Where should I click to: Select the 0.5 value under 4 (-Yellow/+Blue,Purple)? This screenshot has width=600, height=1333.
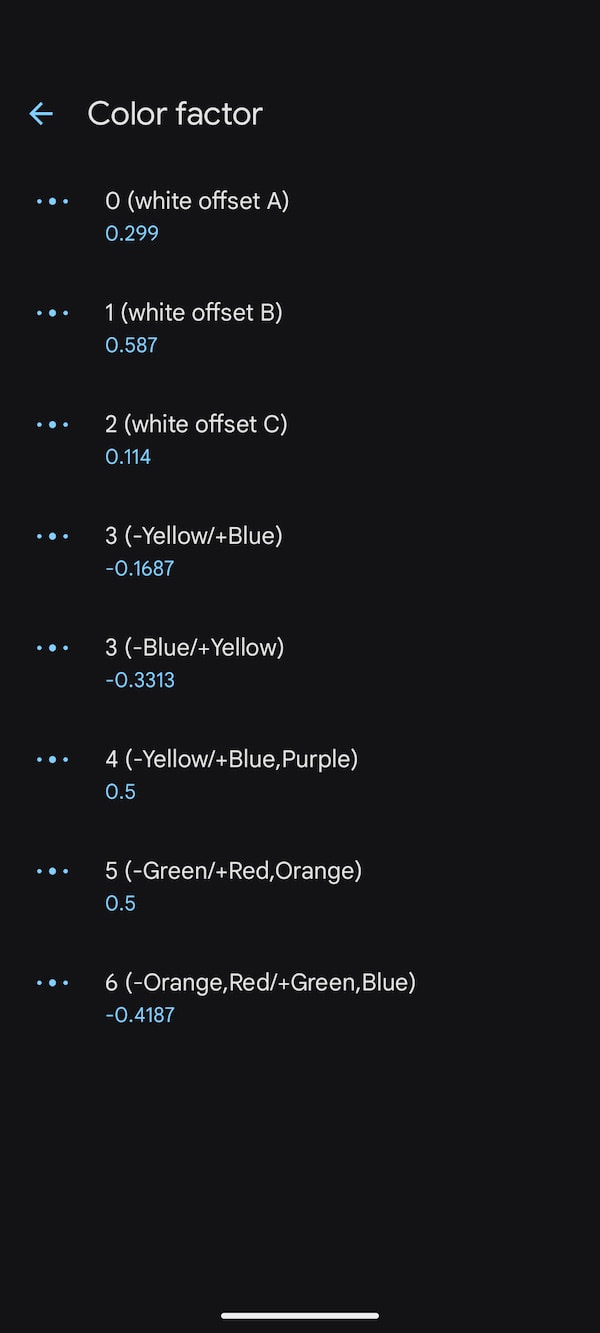tap(120, 791)
